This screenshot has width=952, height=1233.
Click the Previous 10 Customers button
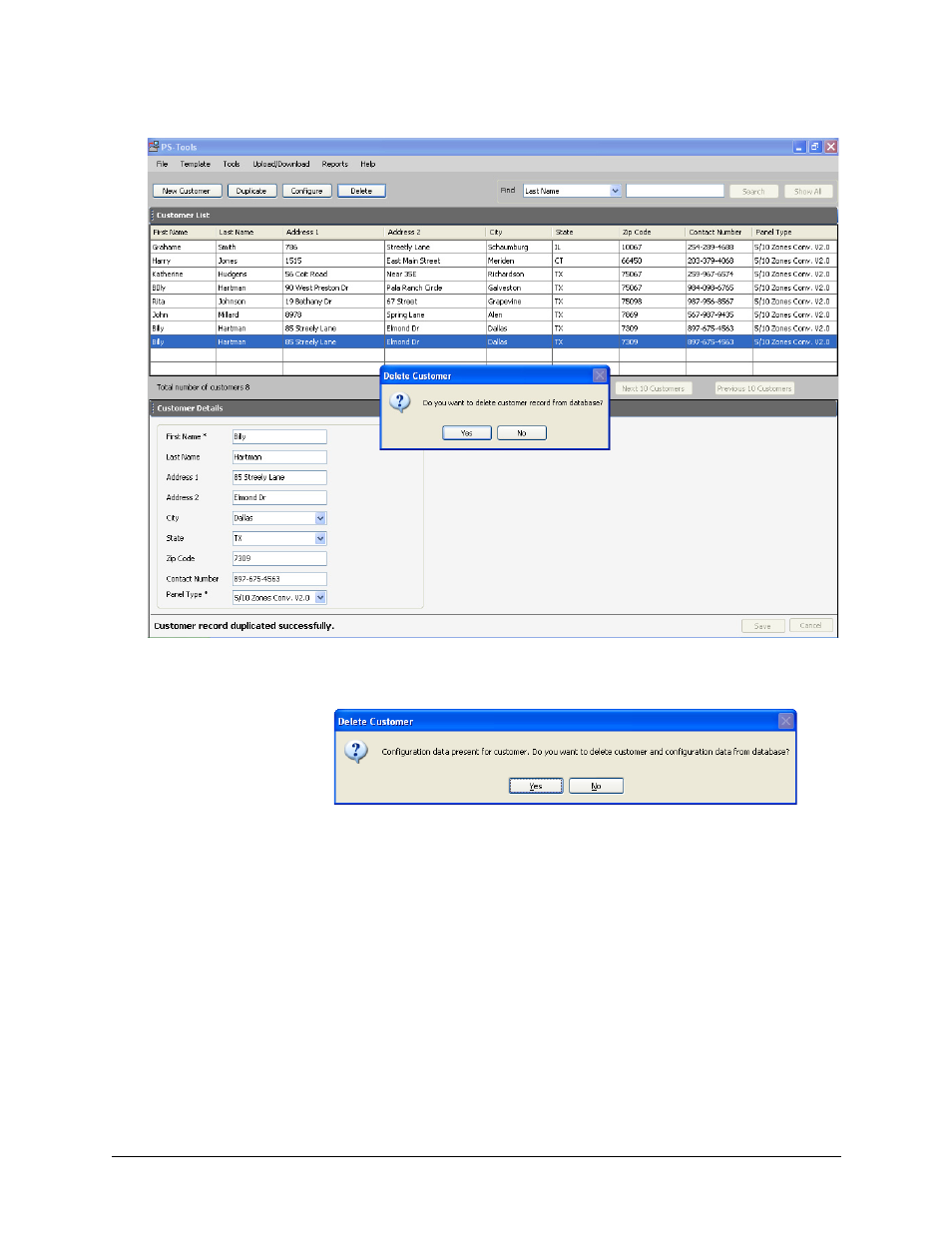tap(755, 388)
